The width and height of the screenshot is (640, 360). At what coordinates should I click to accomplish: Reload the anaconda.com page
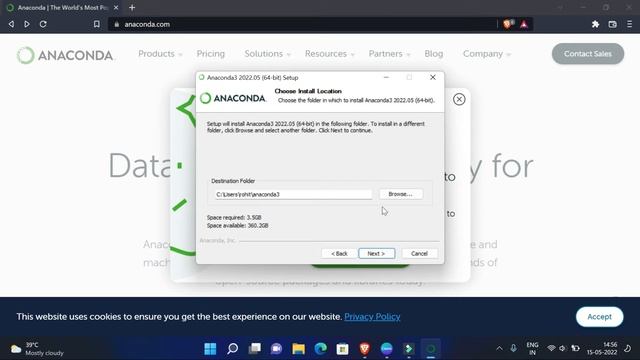(x=43, y=24)
